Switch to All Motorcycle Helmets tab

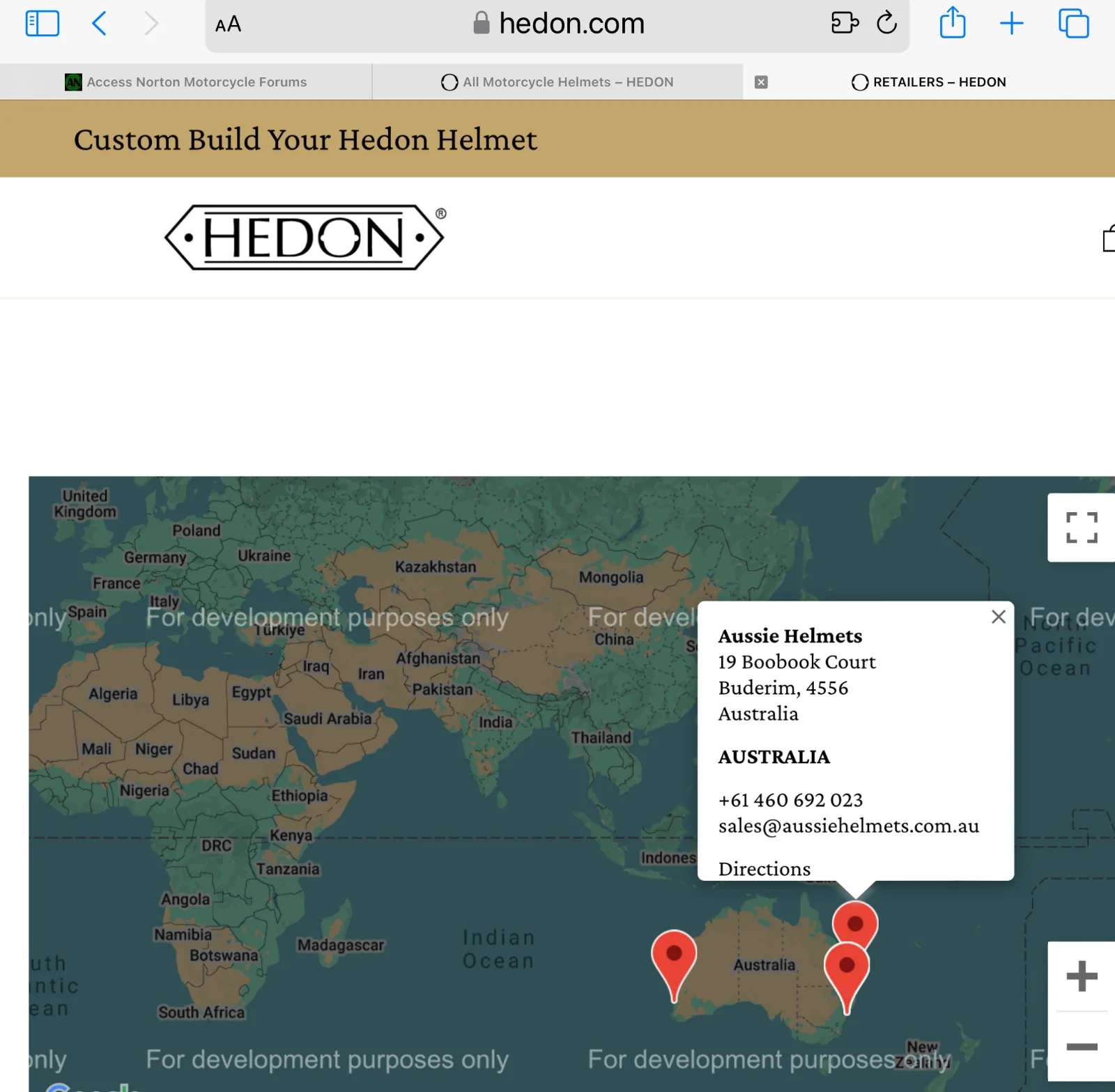click(x=557, y=82)
